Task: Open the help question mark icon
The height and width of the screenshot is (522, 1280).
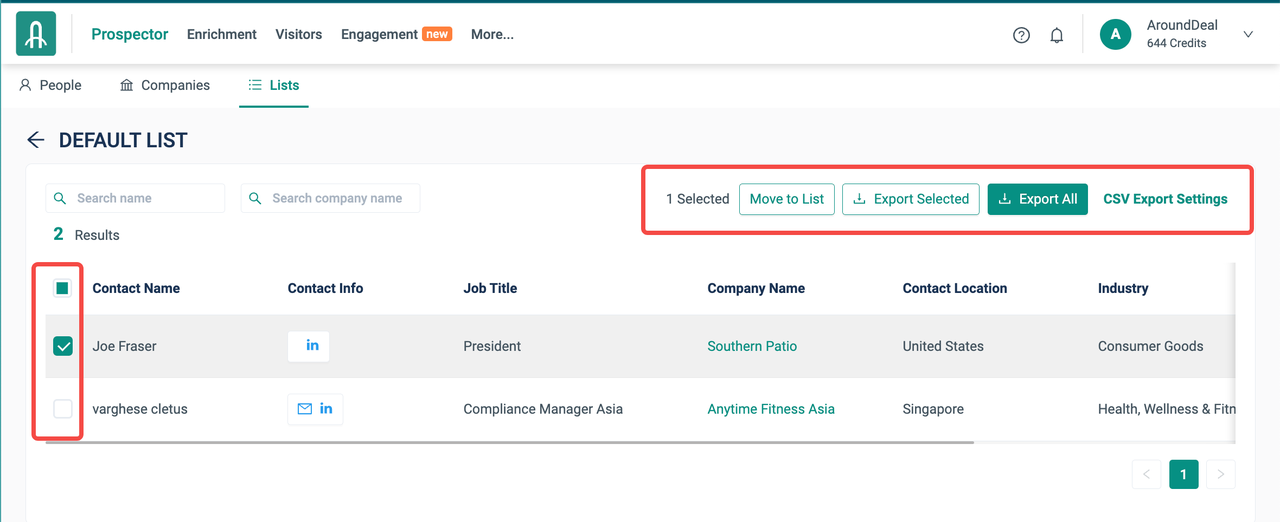Action: [x=1021, y=35]
